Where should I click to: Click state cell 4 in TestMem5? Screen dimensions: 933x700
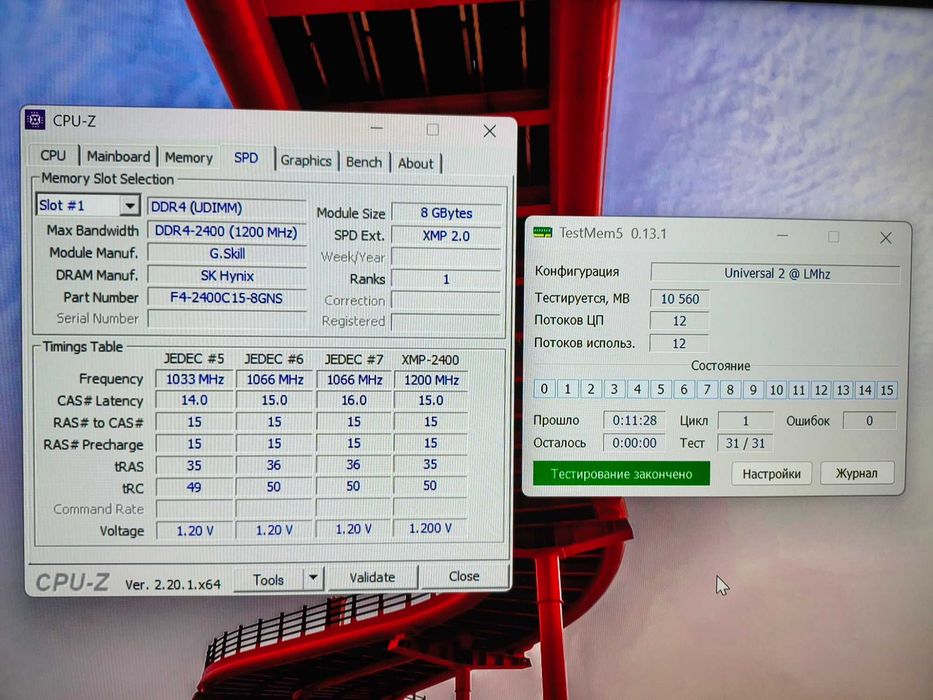[x=637, y=389]
